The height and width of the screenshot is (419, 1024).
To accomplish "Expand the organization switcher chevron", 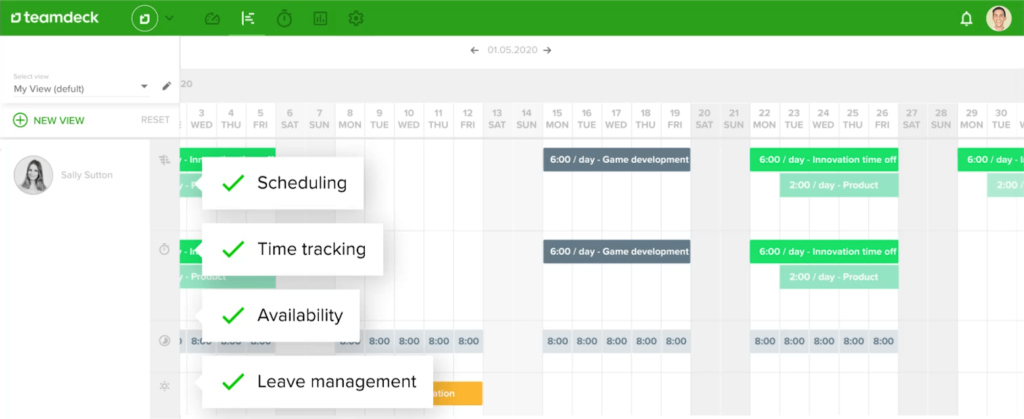I will point(169,18).
